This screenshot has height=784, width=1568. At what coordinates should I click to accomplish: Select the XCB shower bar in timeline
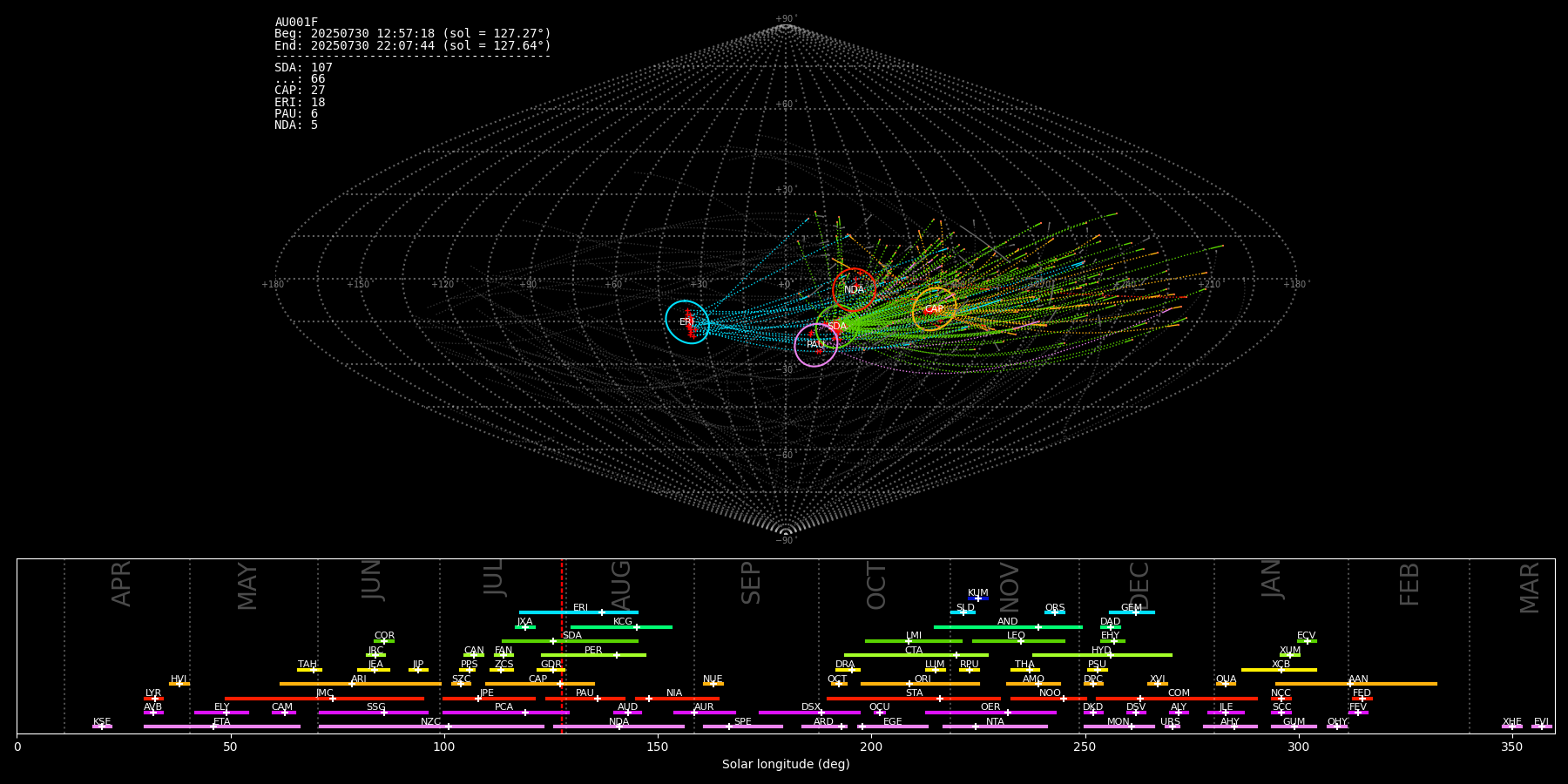(x=1279, y=670)
